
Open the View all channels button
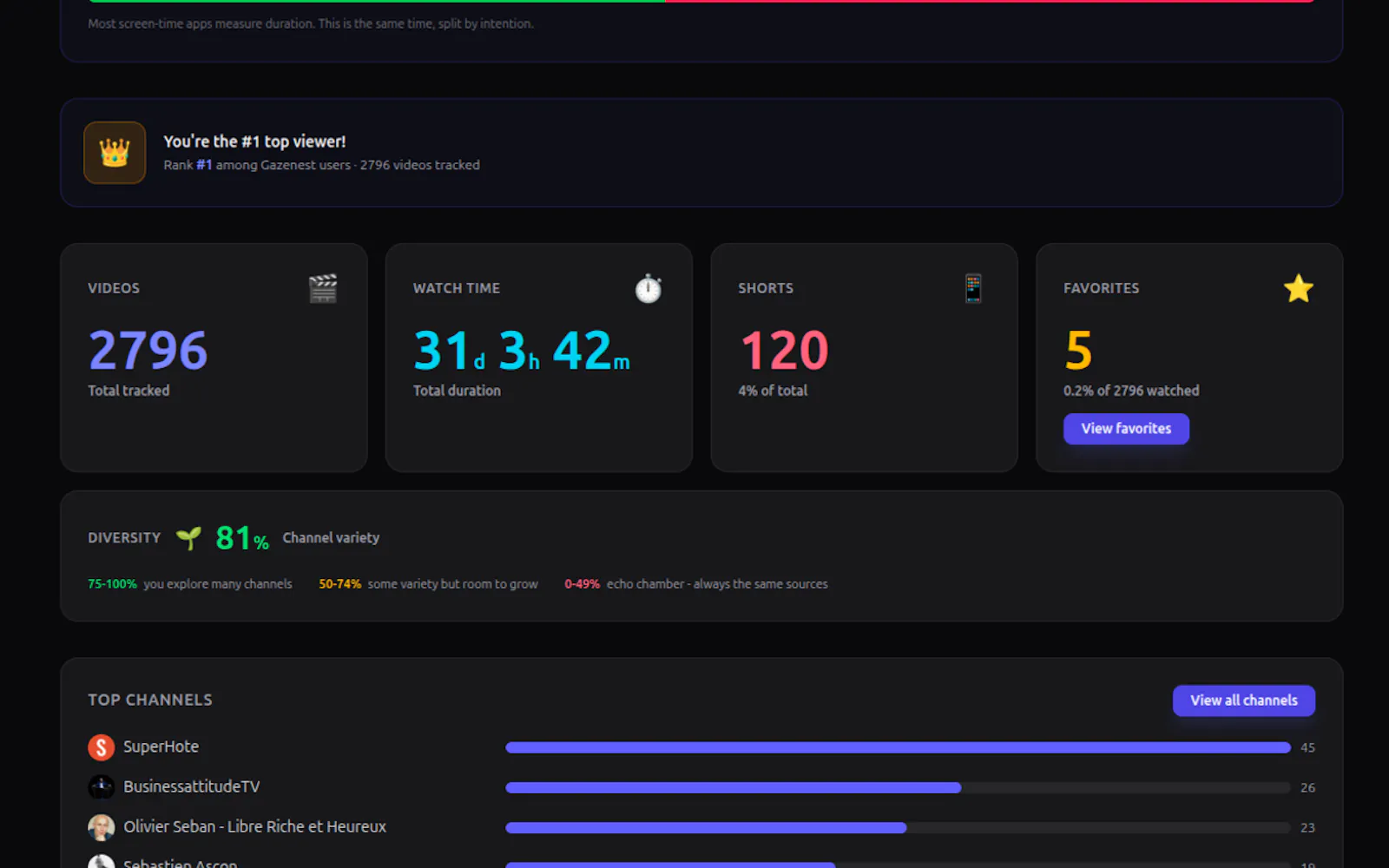(x=1243, y=700)
